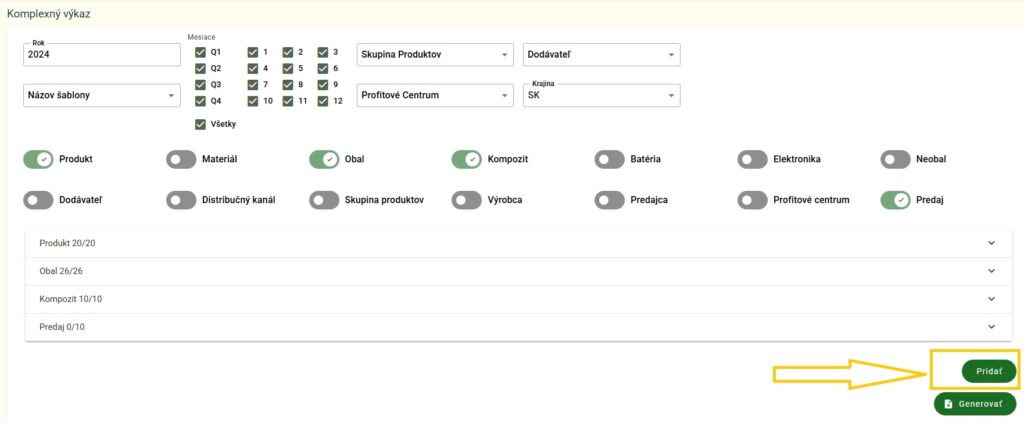Enable the Materiál toggle
The image size is (1024, 423).
click(181, 159)
